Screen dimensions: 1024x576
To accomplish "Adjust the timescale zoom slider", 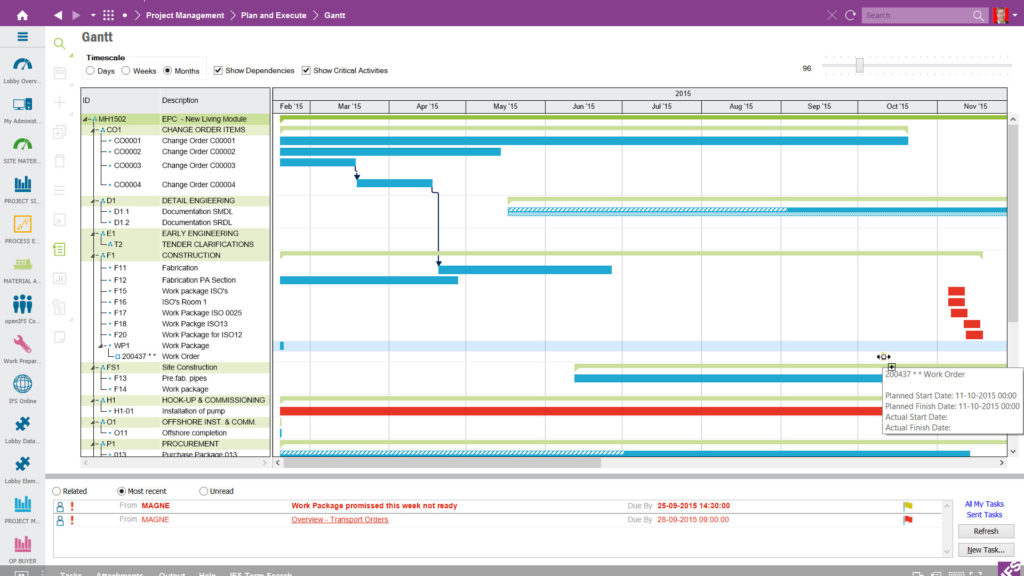I will click(858, 64).
